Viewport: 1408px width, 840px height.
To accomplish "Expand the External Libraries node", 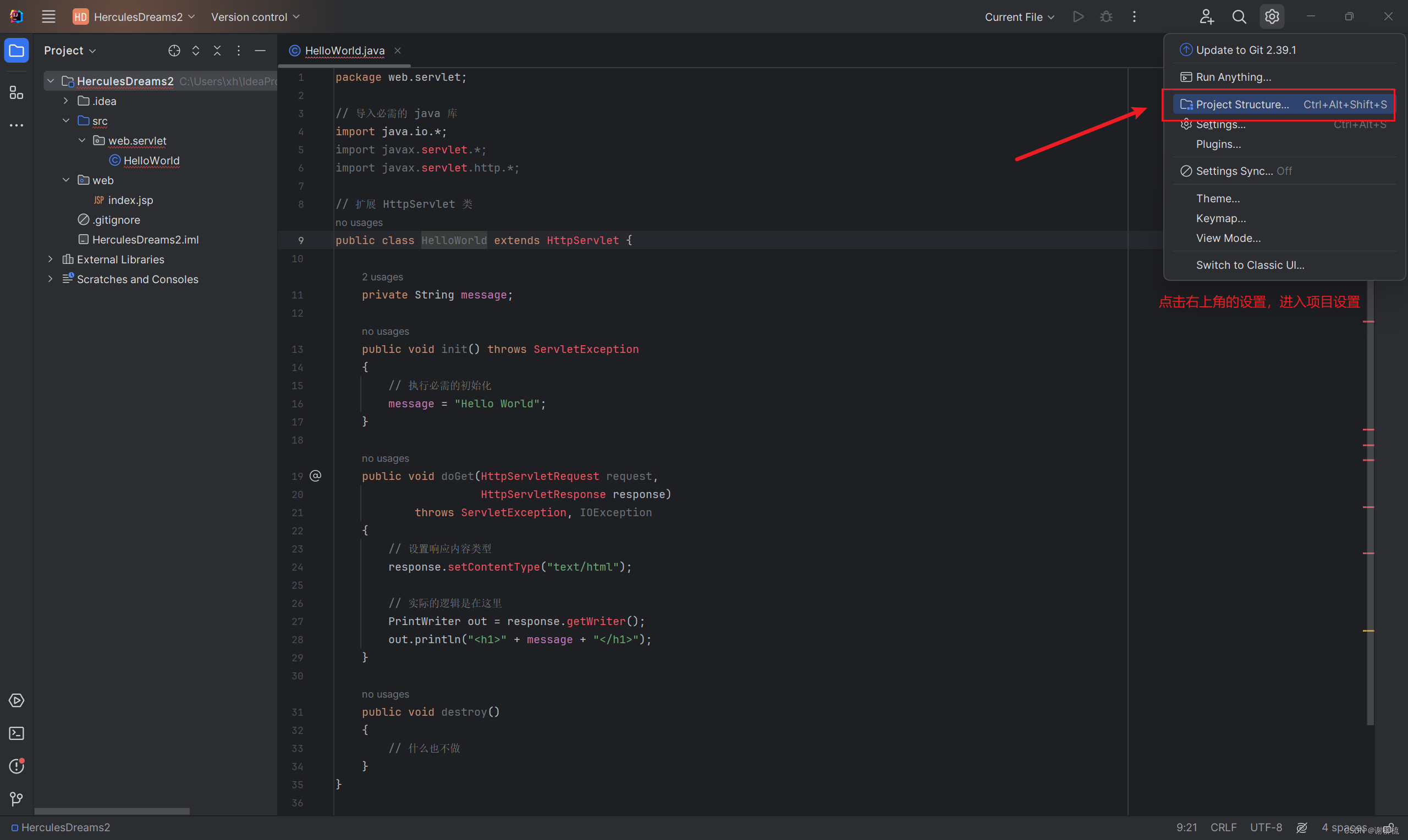I will (50, 259).
